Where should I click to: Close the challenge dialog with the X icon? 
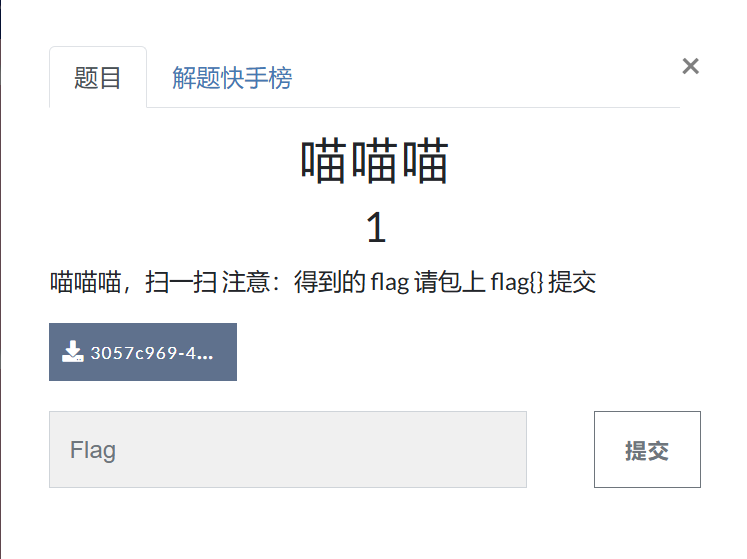point(690,66)
